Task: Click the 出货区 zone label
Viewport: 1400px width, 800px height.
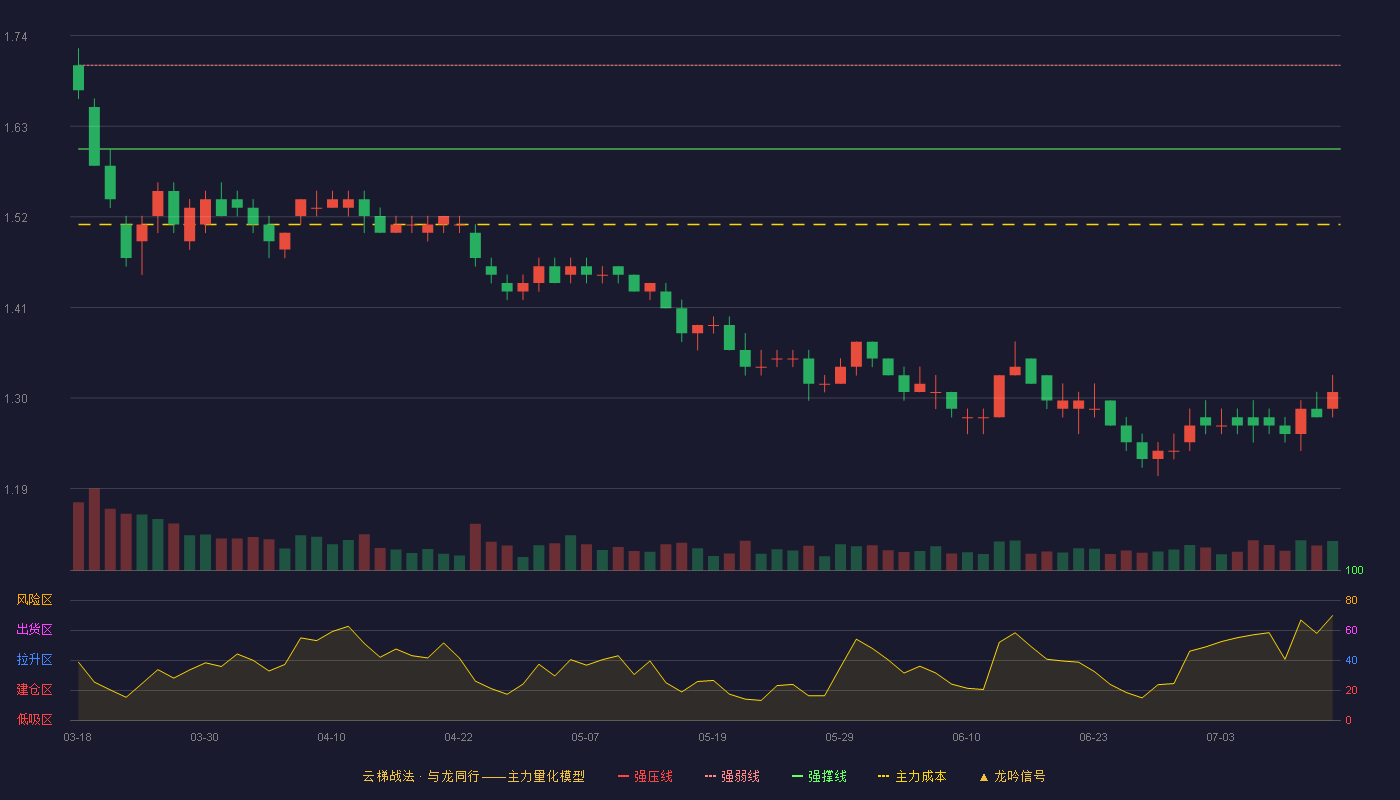Action: tap(35, 630)
